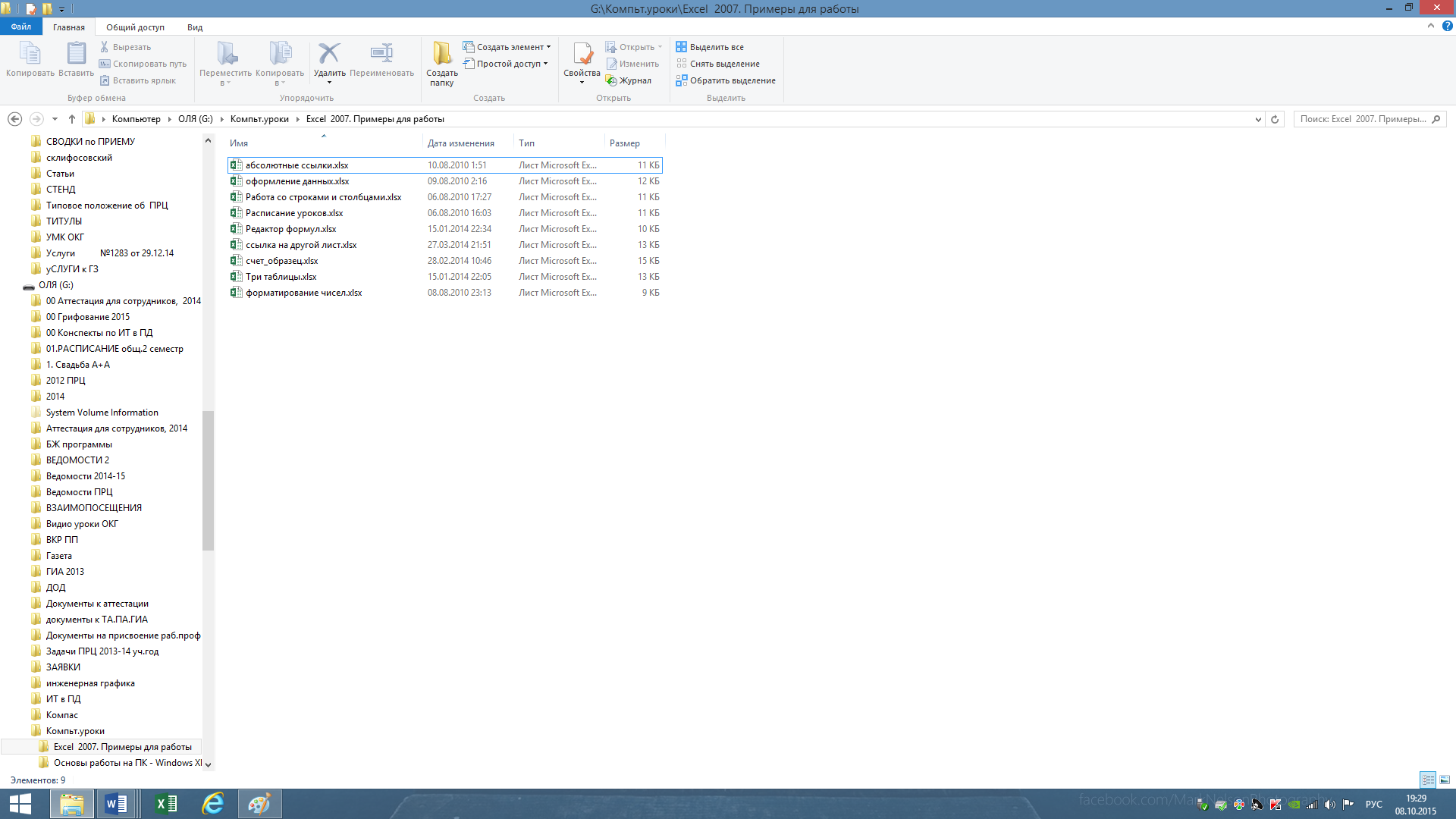This screenshot has width=1456, height=819.
Task: Select file Редактор формул.xlsx
Action: [445, 229]
